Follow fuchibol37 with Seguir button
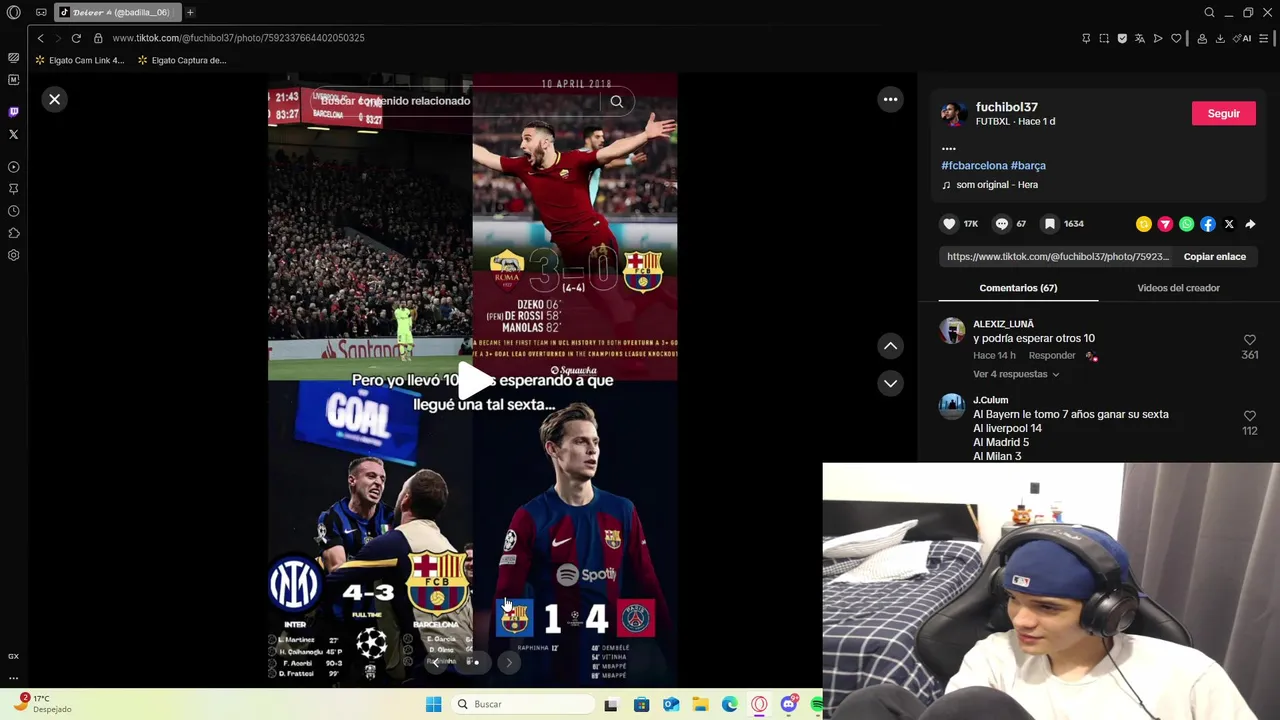The width and height of the screenshot is (1280, 720). 1223,113
